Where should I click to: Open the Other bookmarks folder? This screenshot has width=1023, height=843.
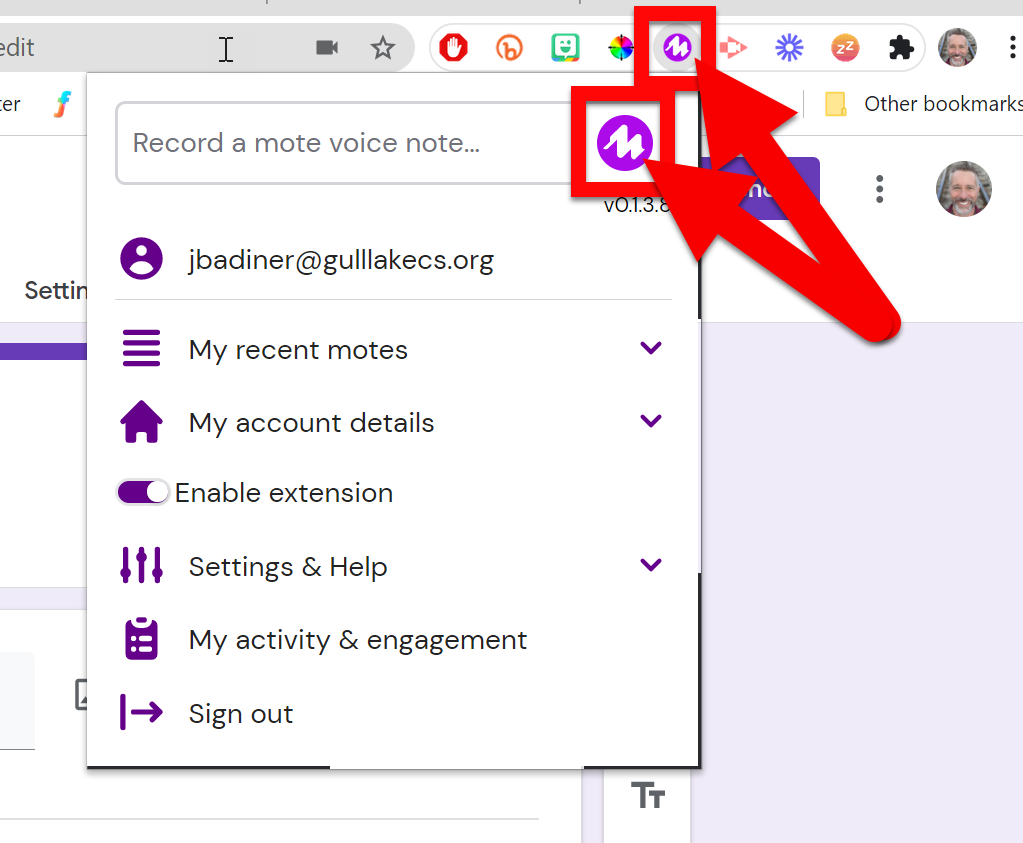click(922, 104)
